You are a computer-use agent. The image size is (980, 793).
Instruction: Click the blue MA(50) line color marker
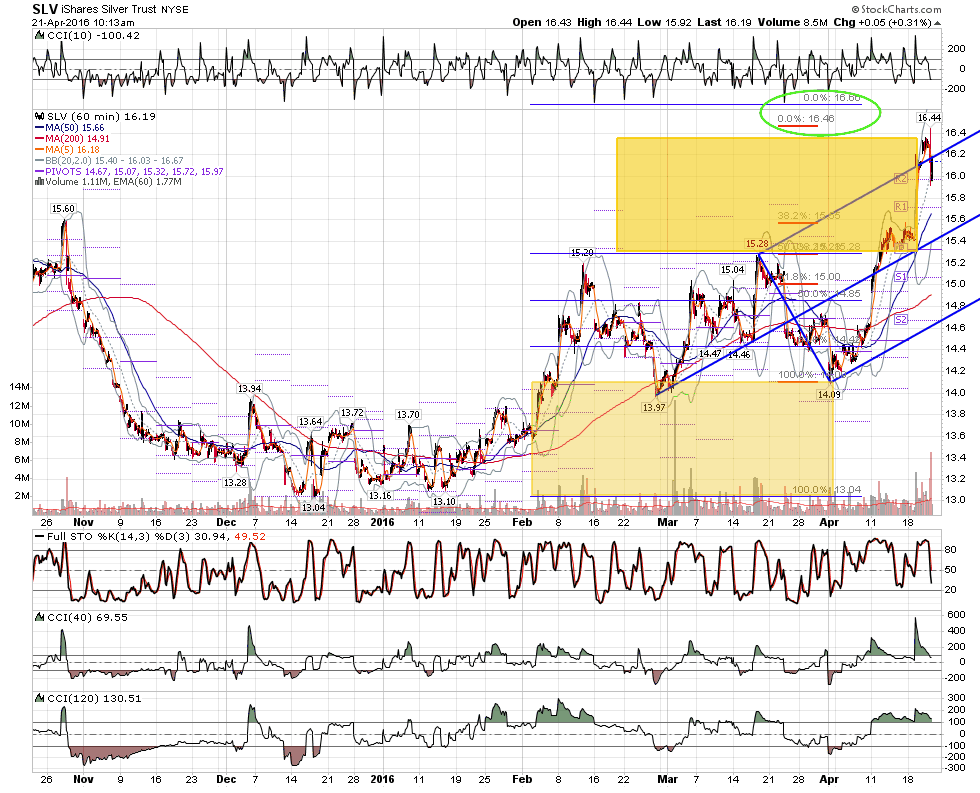[x=39, y=127]
